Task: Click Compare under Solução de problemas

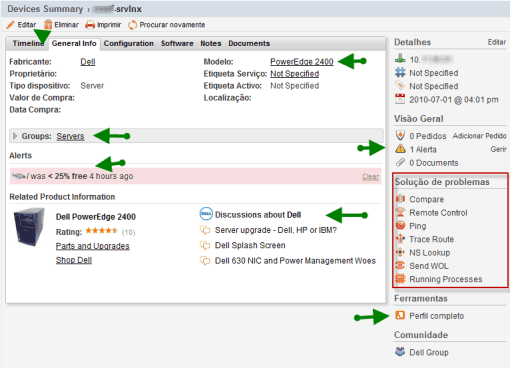Action: point(427,199)
